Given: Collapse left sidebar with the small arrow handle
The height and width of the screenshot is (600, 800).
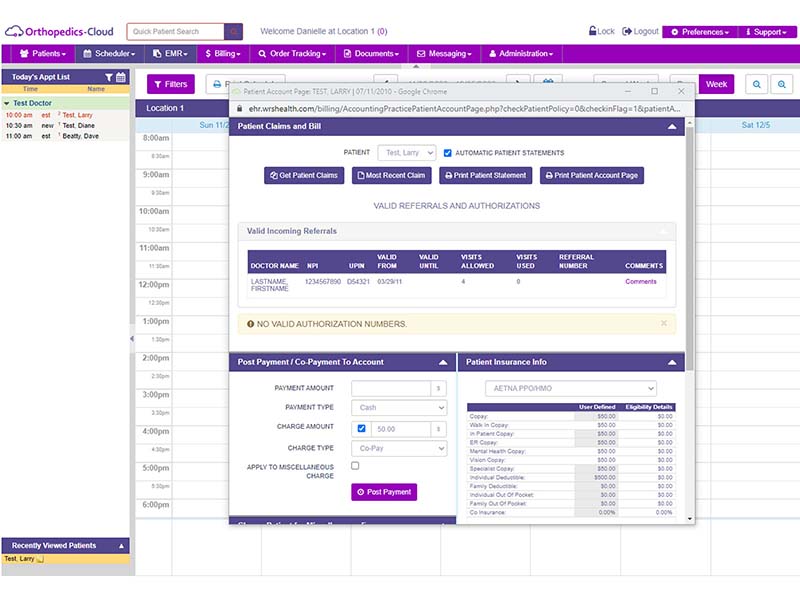Looking at the screenshot, I should tap(132, 338).
